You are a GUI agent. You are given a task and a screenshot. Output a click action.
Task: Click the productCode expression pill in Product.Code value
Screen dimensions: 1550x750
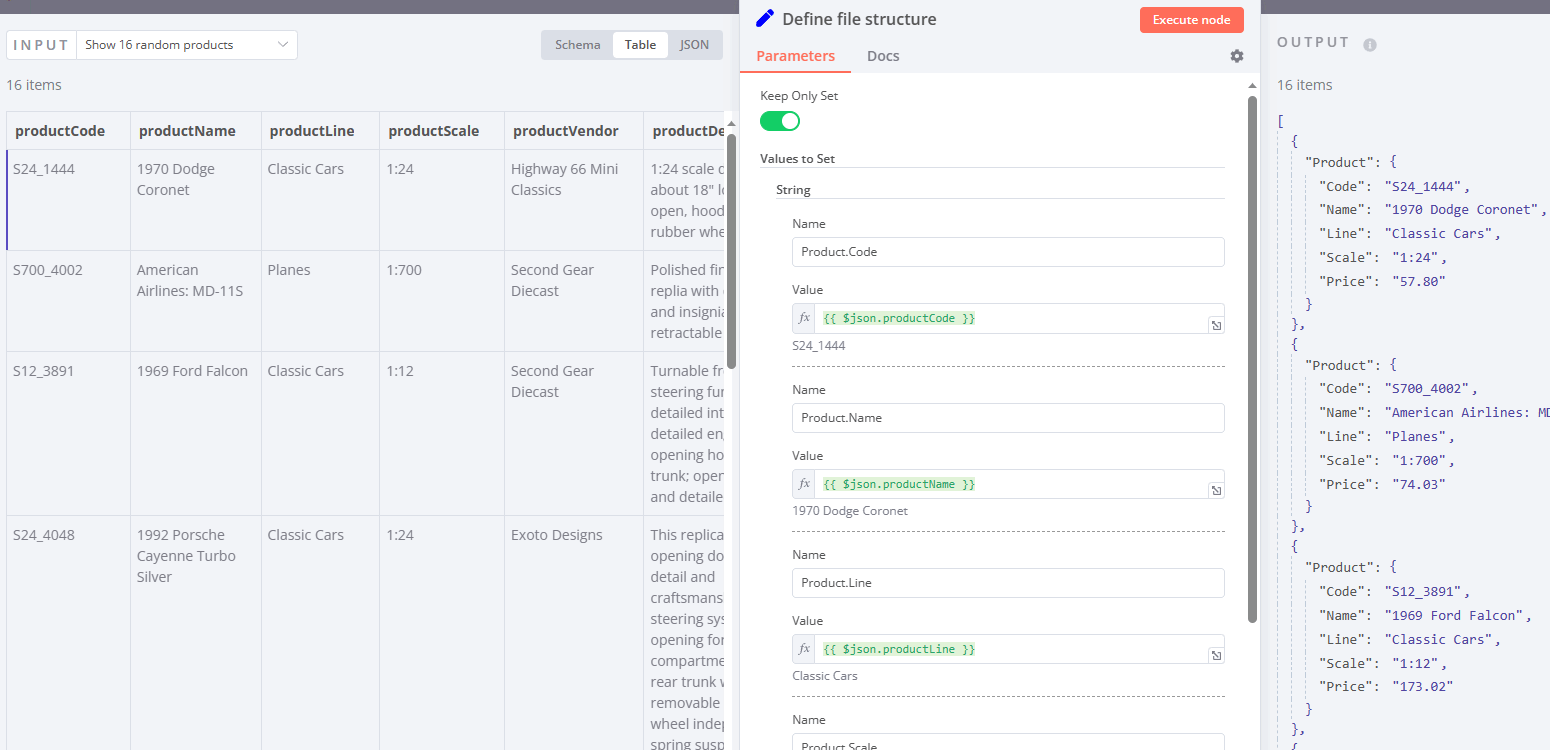(x=897, y=317)
